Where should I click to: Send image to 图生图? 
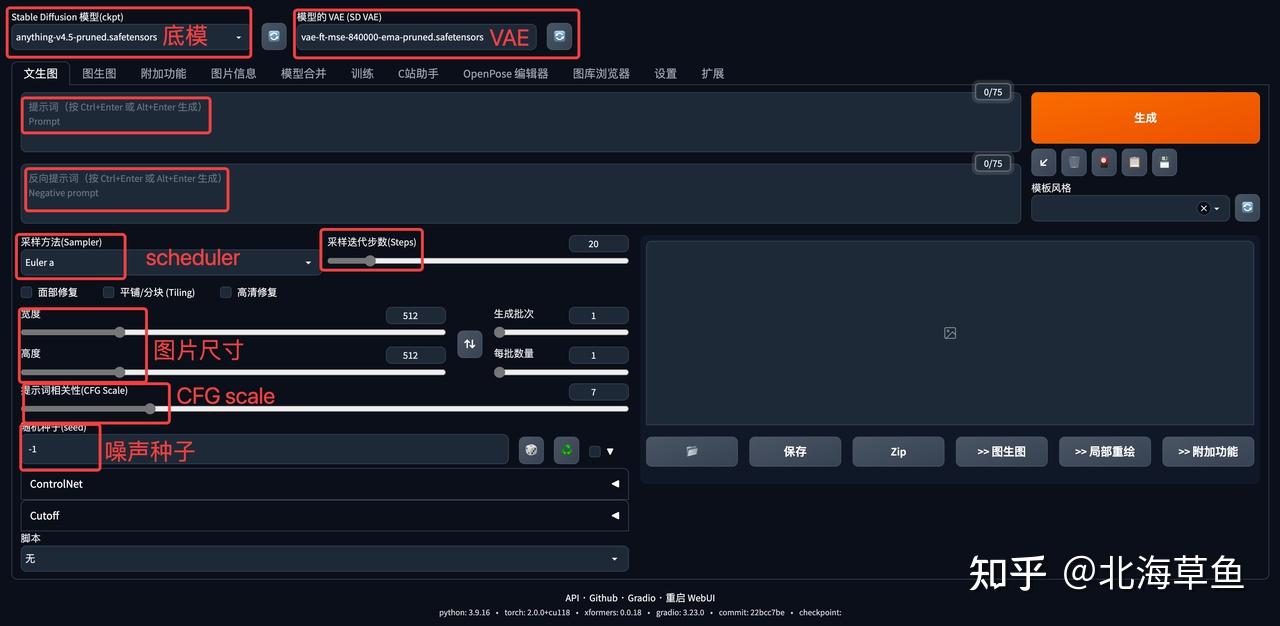[1002, 451]
